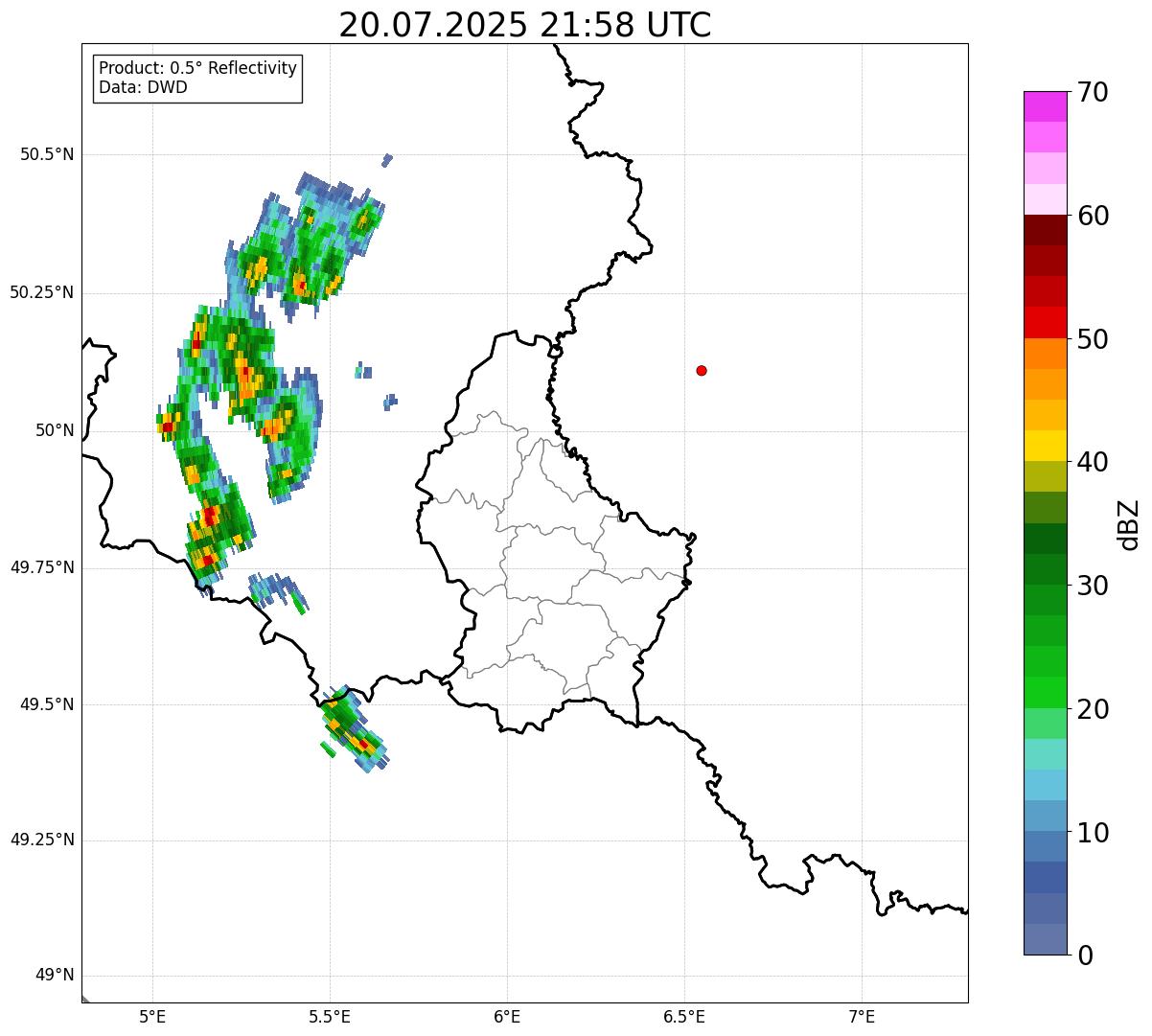
Task: Click the "50.5°N" latitude label
Action: click(x=47, y=154)
